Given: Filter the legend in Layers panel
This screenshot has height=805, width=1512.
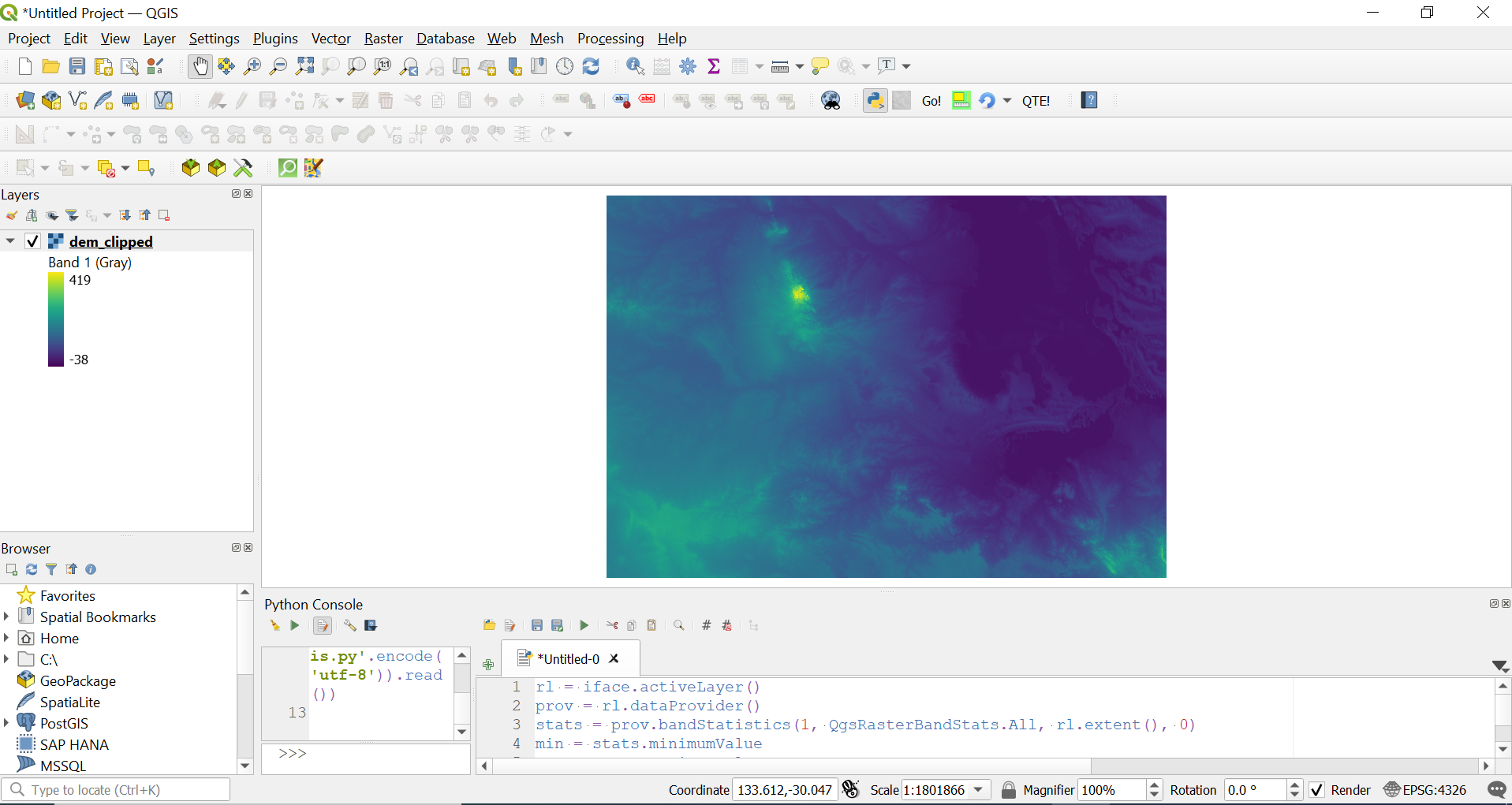Looking at the screenshot, I should pos(72,215).
